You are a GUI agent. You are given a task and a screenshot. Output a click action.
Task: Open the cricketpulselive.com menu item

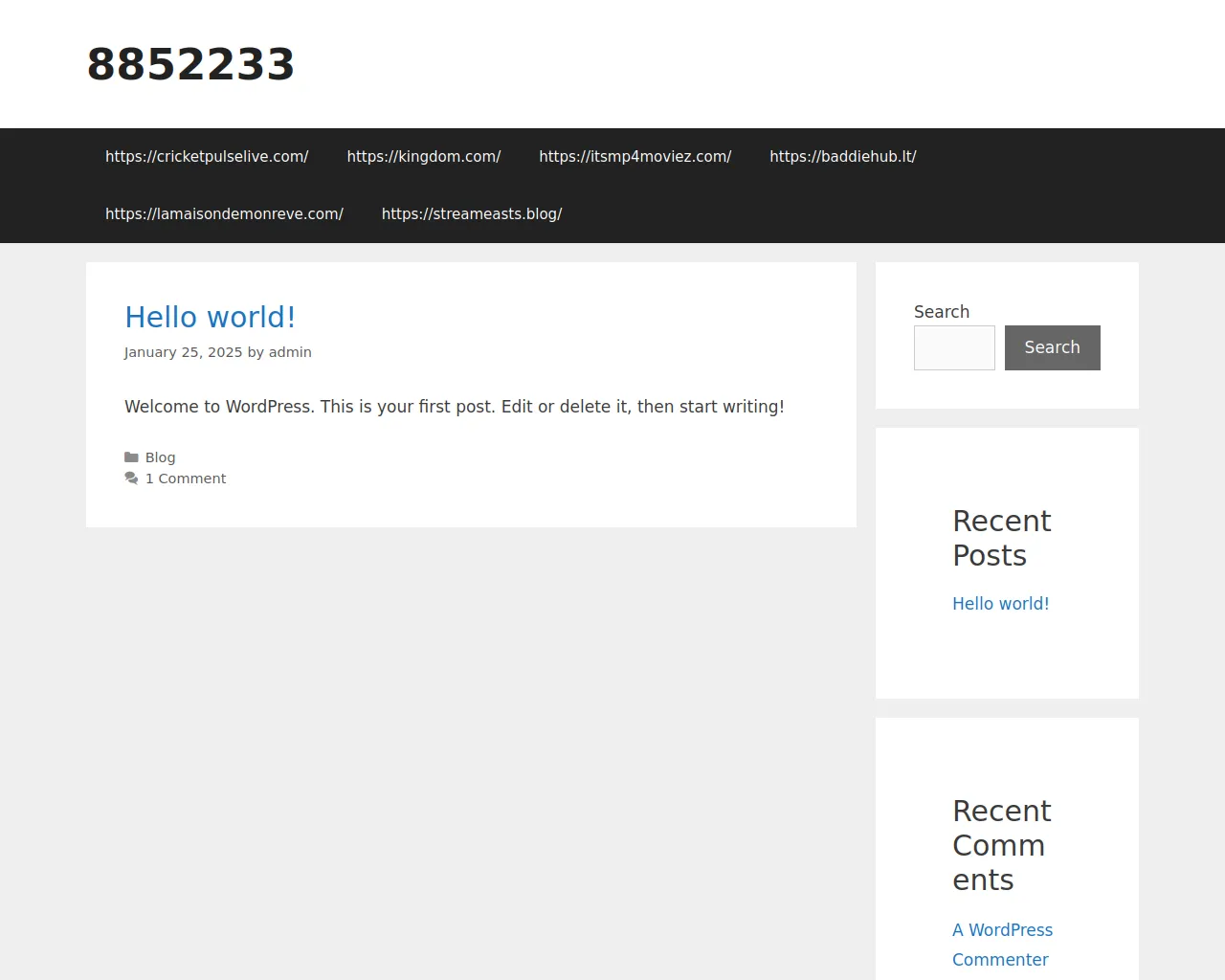point(207,157)
